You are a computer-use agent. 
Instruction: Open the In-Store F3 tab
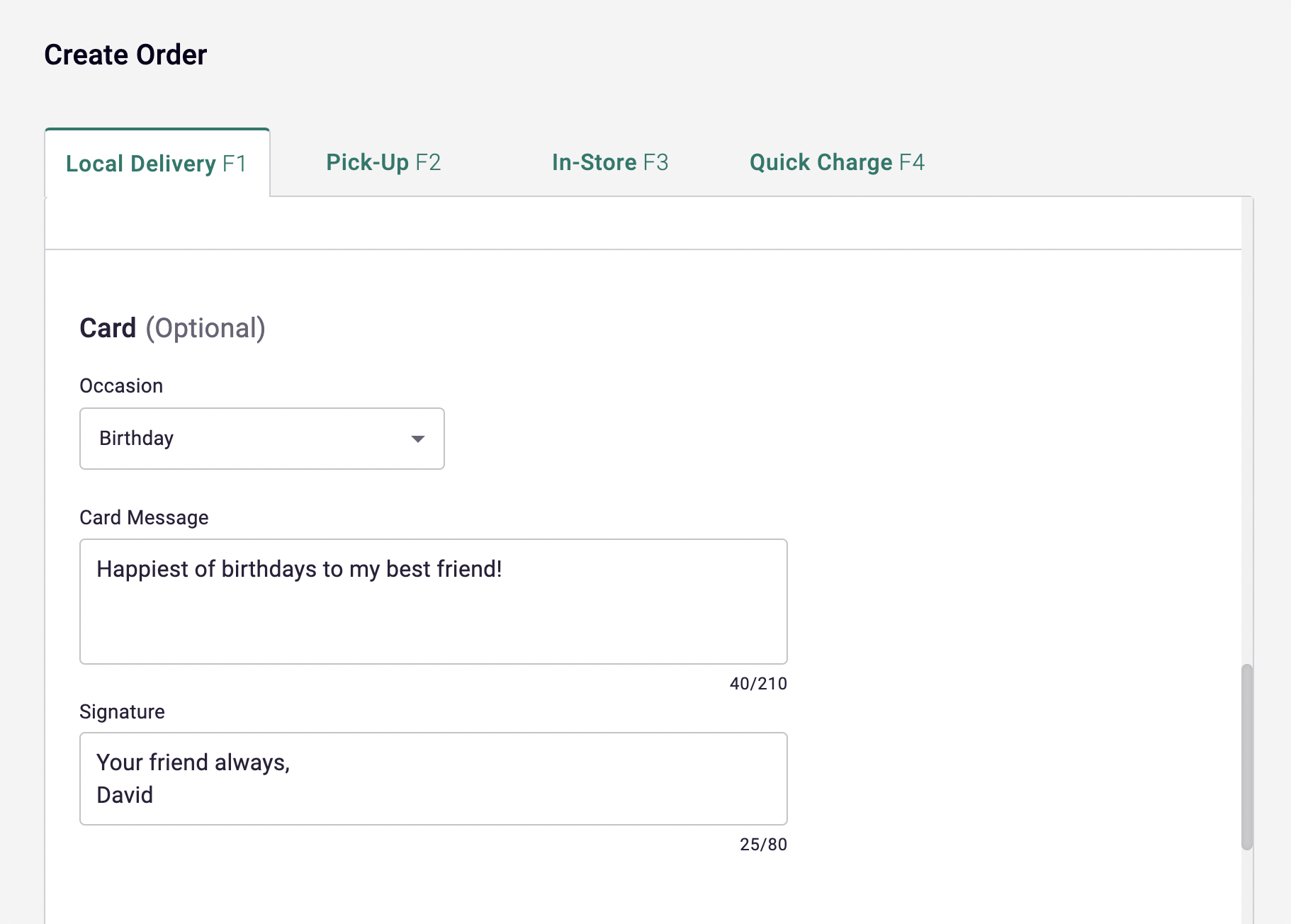609,162
